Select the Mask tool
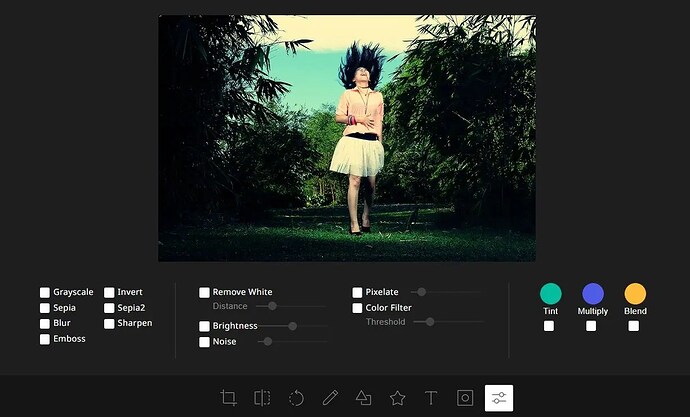The height and width of the screenshot is (417, 690). pos(465,398)
